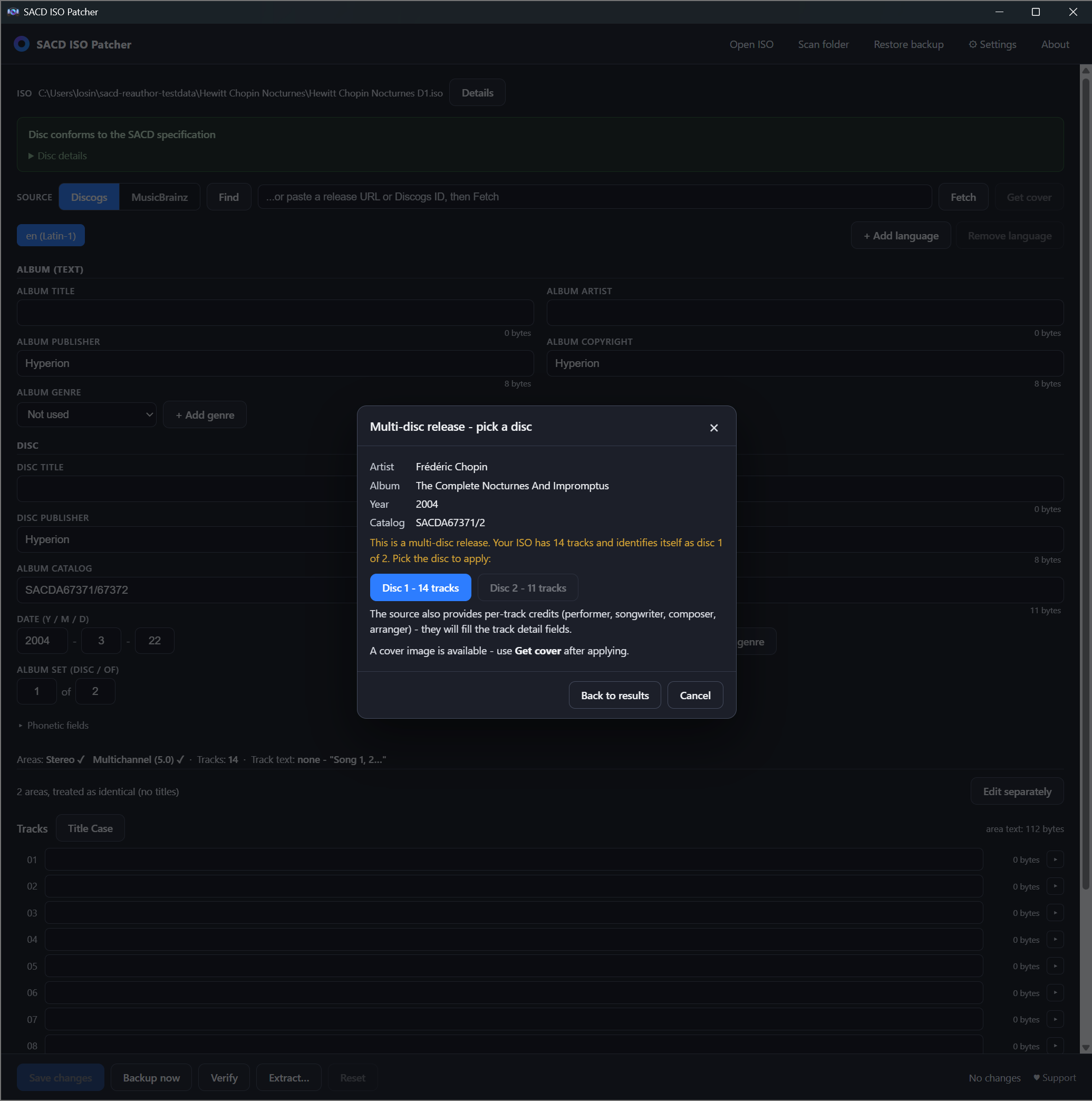This screenshot has height=1101, width=1092.
Task: Open Scan folder
Action: click(823, 44)
